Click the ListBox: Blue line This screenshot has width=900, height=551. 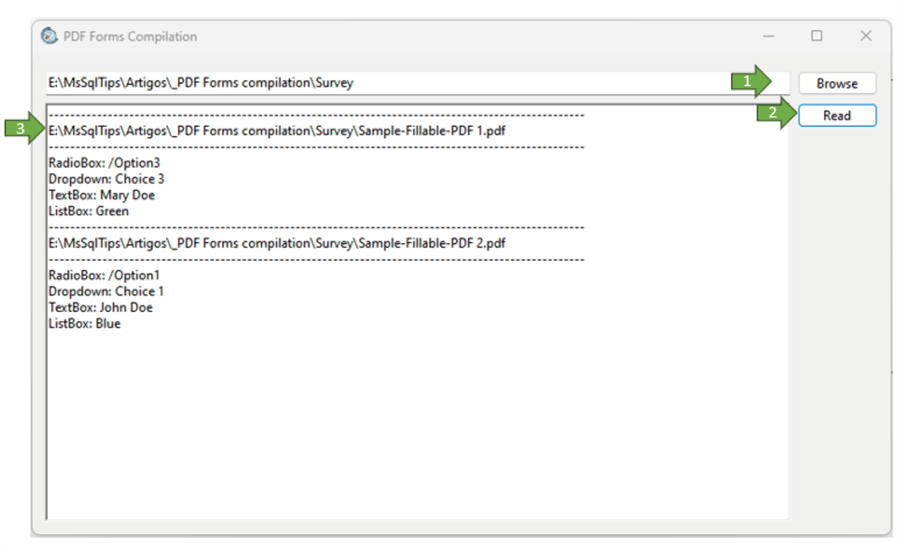[x=84, y=323]
